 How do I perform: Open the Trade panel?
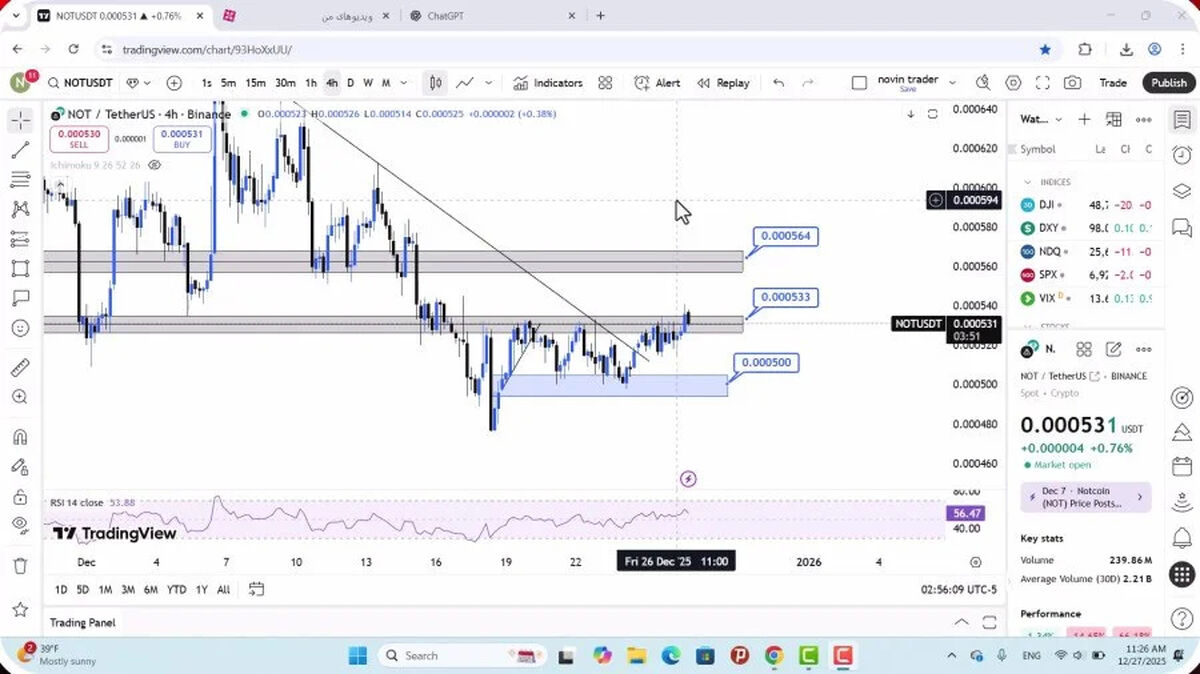[x=1113, y=83]
